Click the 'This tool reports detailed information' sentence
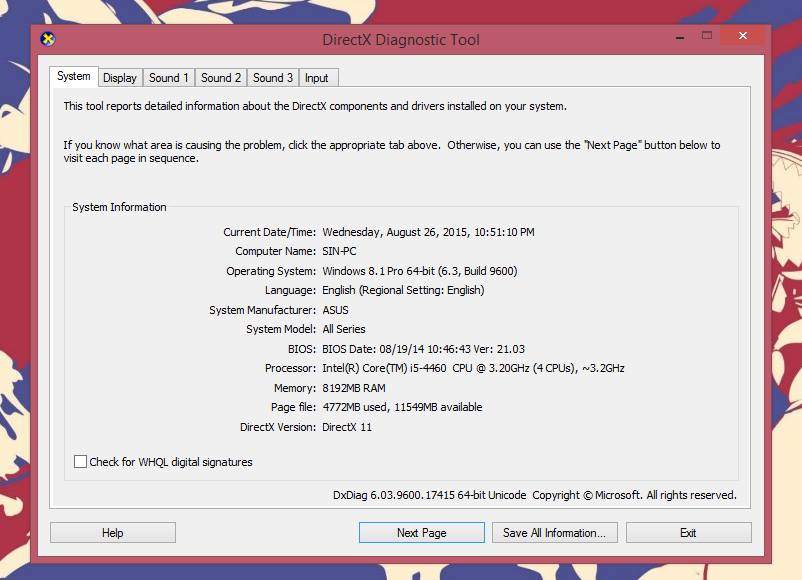802x580 pixels. click(x=315, y=106)
